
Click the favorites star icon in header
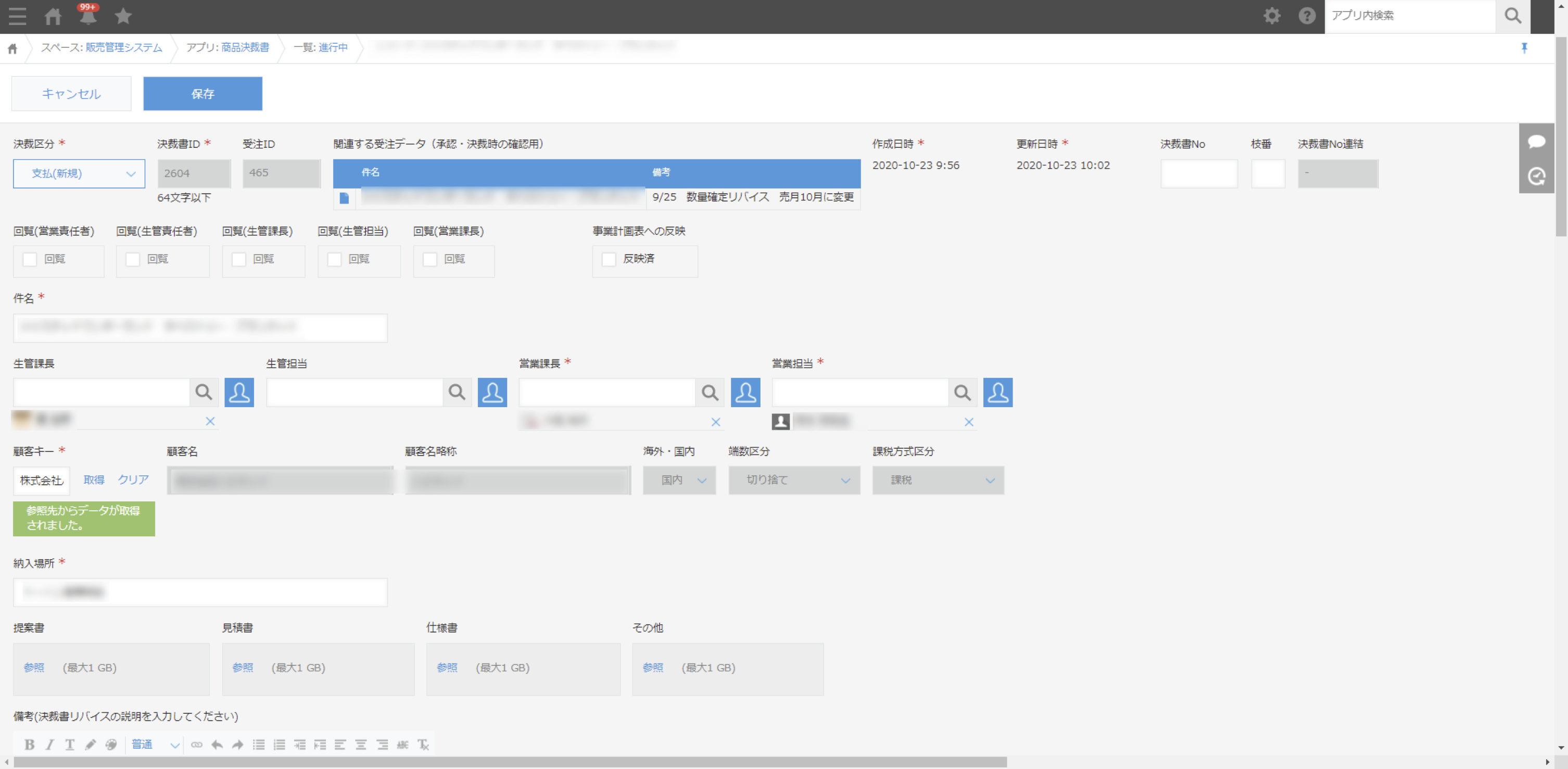[123, 17]
